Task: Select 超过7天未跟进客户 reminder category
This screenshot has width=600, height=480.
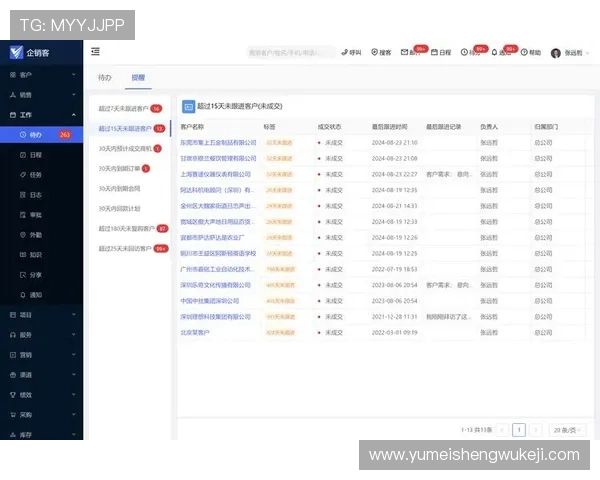Action: 130,109
